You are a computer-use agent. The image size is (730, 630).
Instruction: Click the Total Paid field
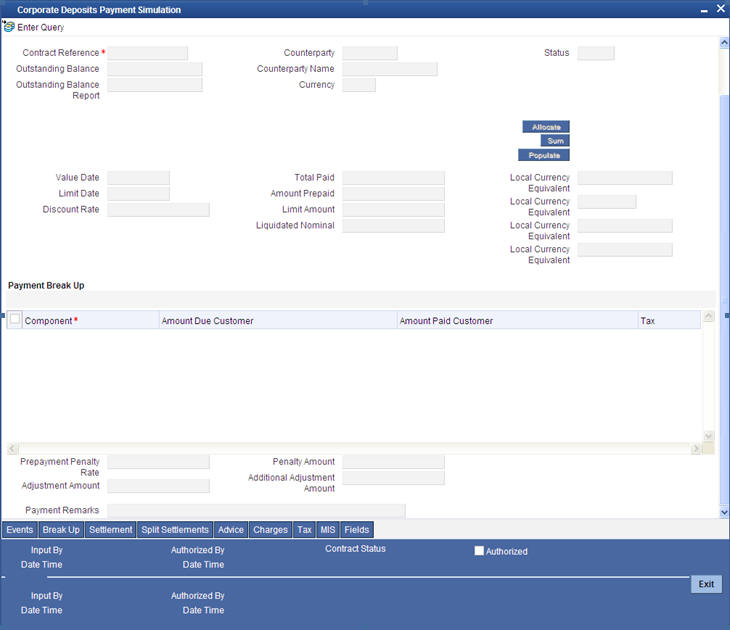(x=394, y=178)
